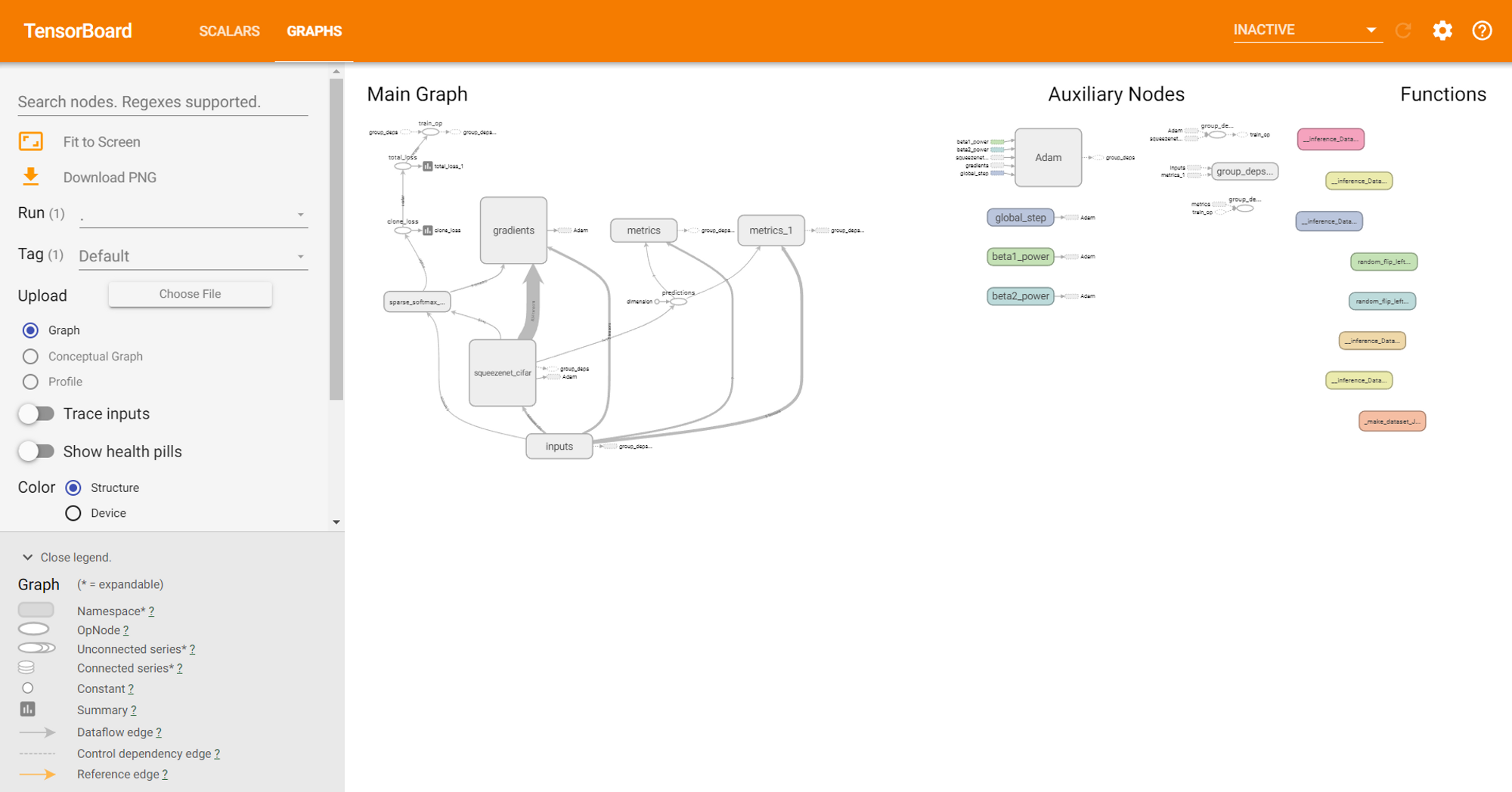Click the Download PNG icon
The height and width of the screenshot is (792, 1512).
click(x=30, y=176)
